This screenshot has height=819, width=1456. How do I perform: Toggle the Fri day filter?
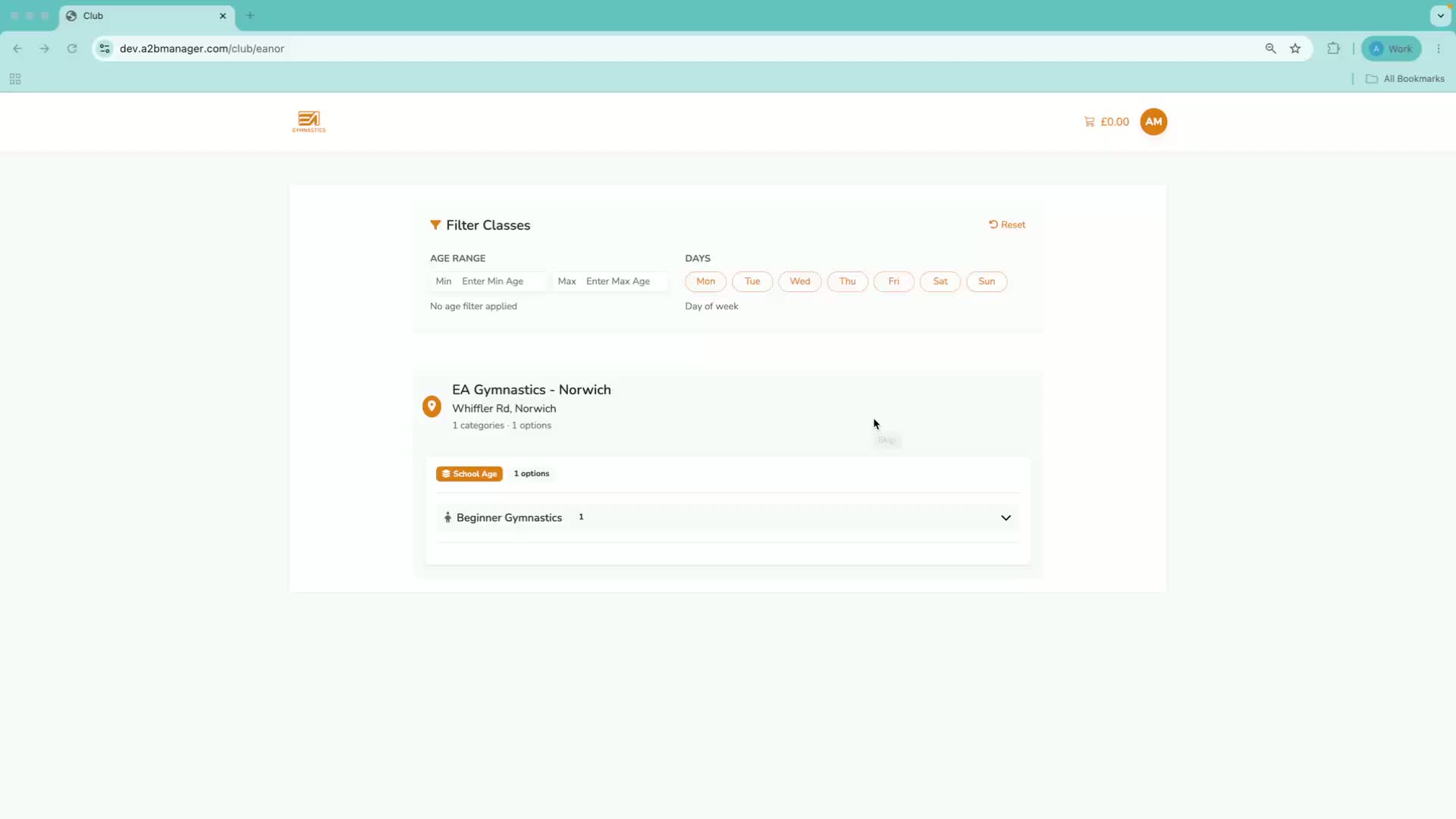(x=894, y=281)
